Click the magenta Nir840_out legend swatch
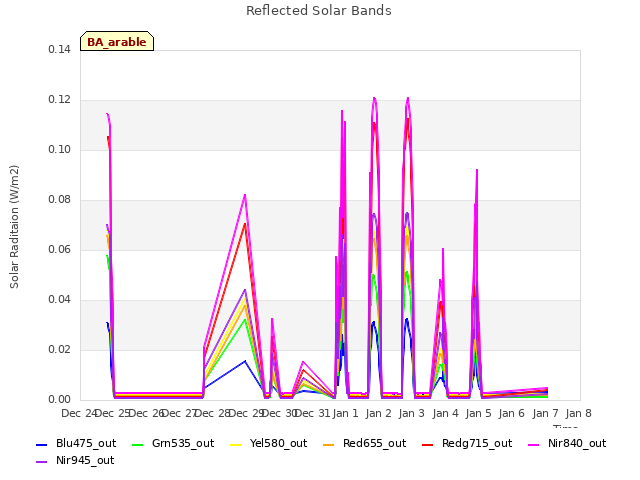640x480 pixels. click(x=534, y=444)
